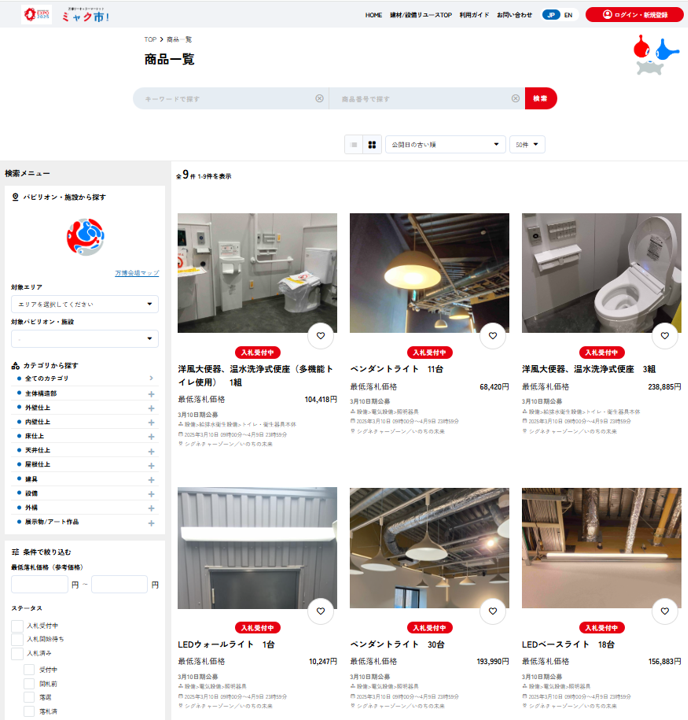Clear the keyword search field
688x720 pixels.
tap(319, 98)
